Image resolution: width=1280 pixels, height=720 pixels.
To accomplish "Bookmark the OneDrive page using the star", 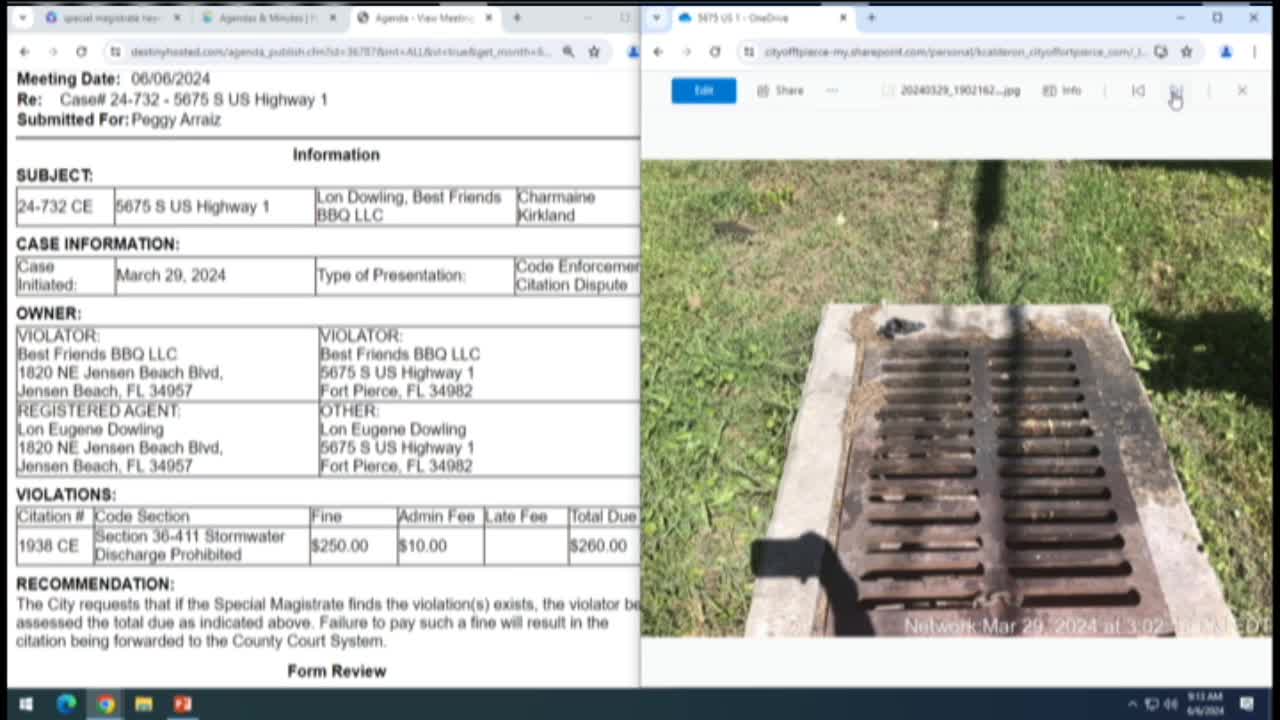I will (x=1186, y=52).
